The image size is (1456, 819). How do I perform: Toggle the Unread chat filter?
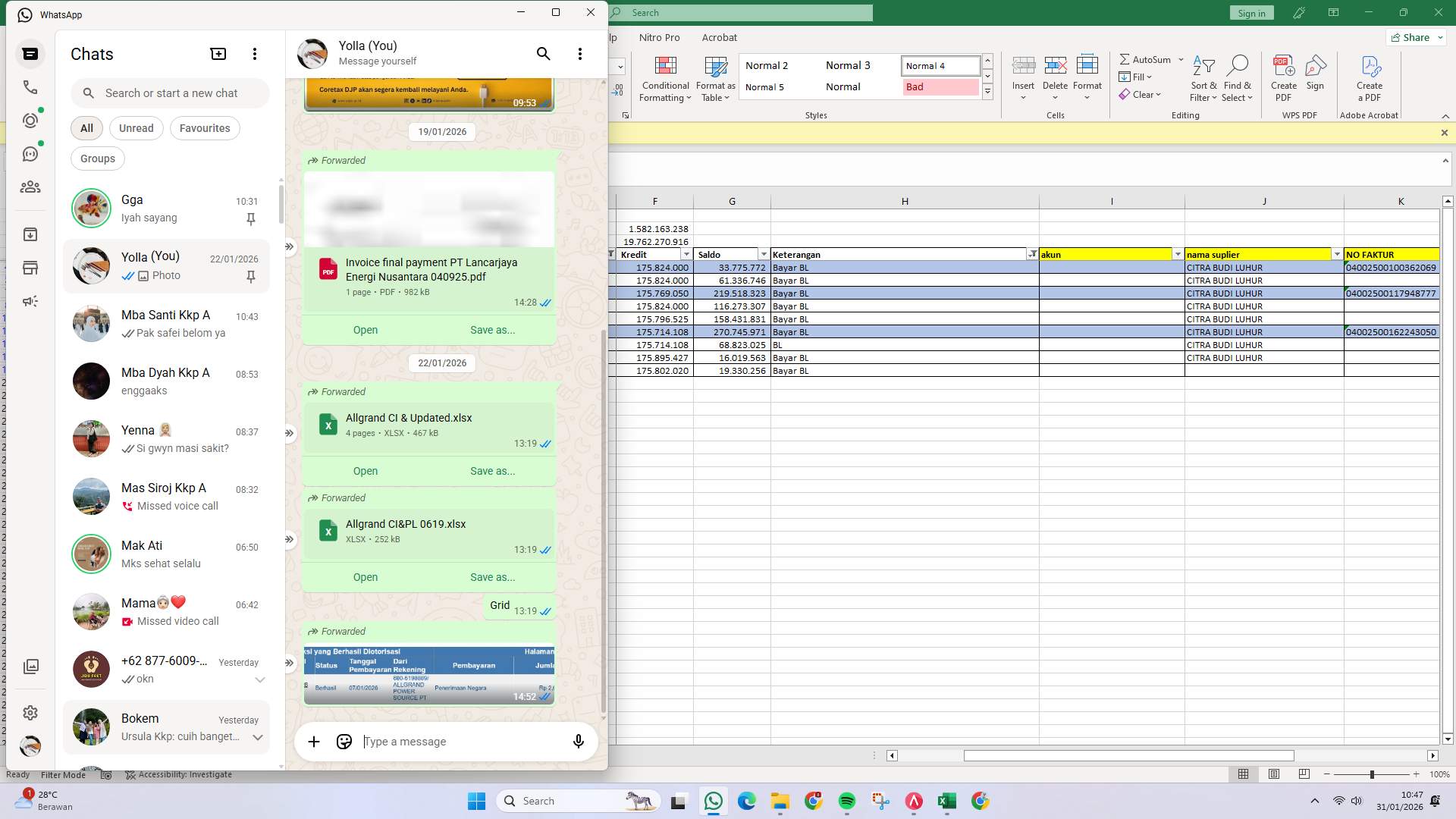(136, 127)
